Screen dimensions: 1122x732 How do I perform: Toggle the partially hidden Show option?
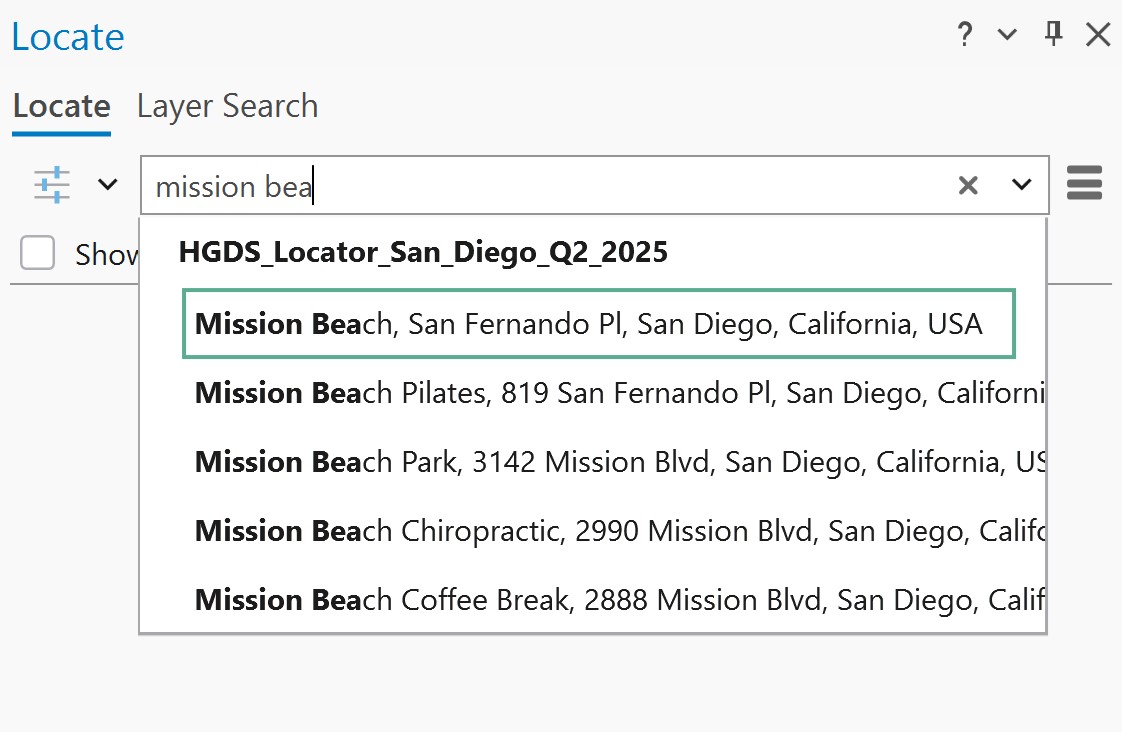click(x=37, y=253)
